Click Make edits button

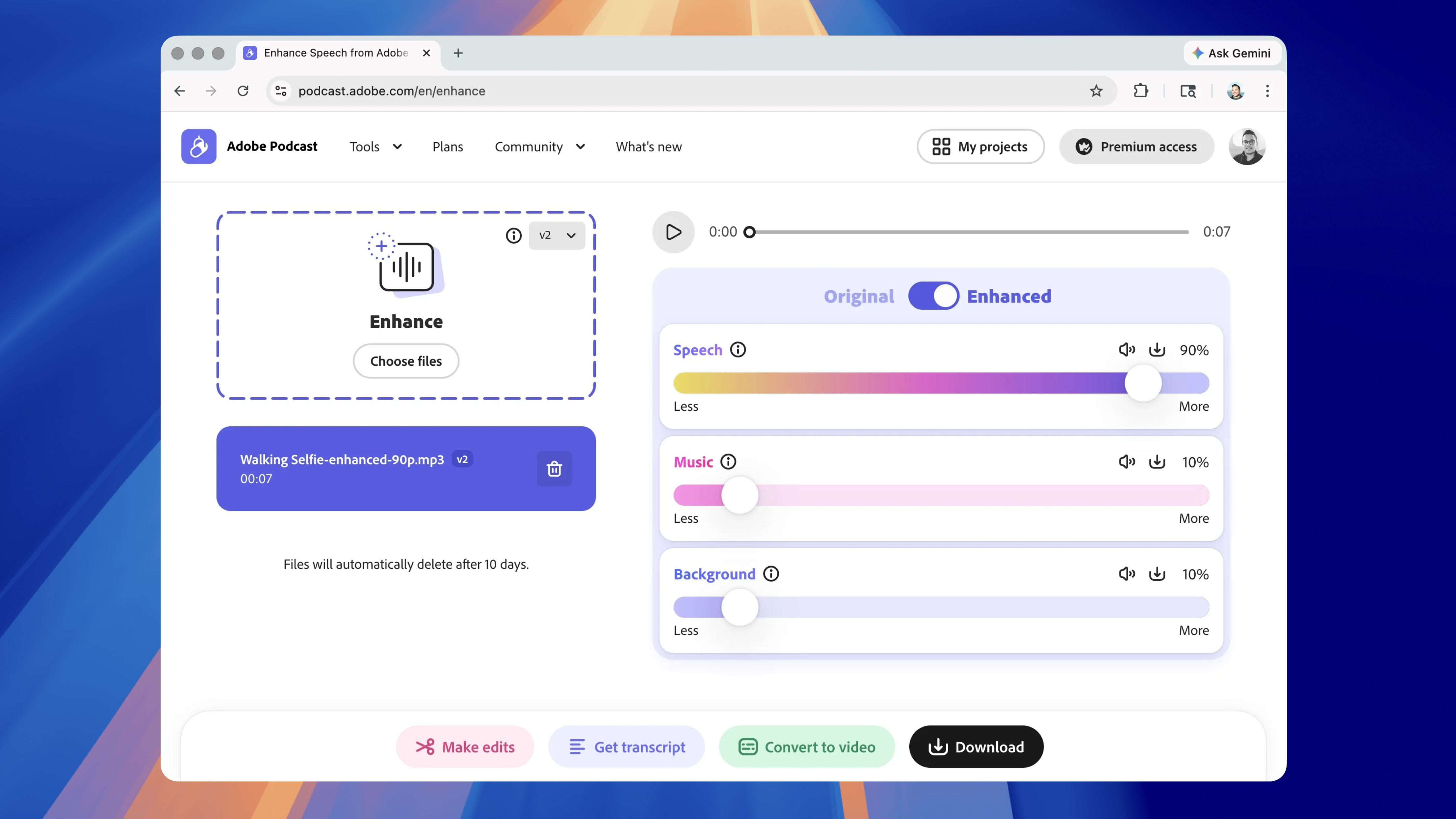point(465,747)
